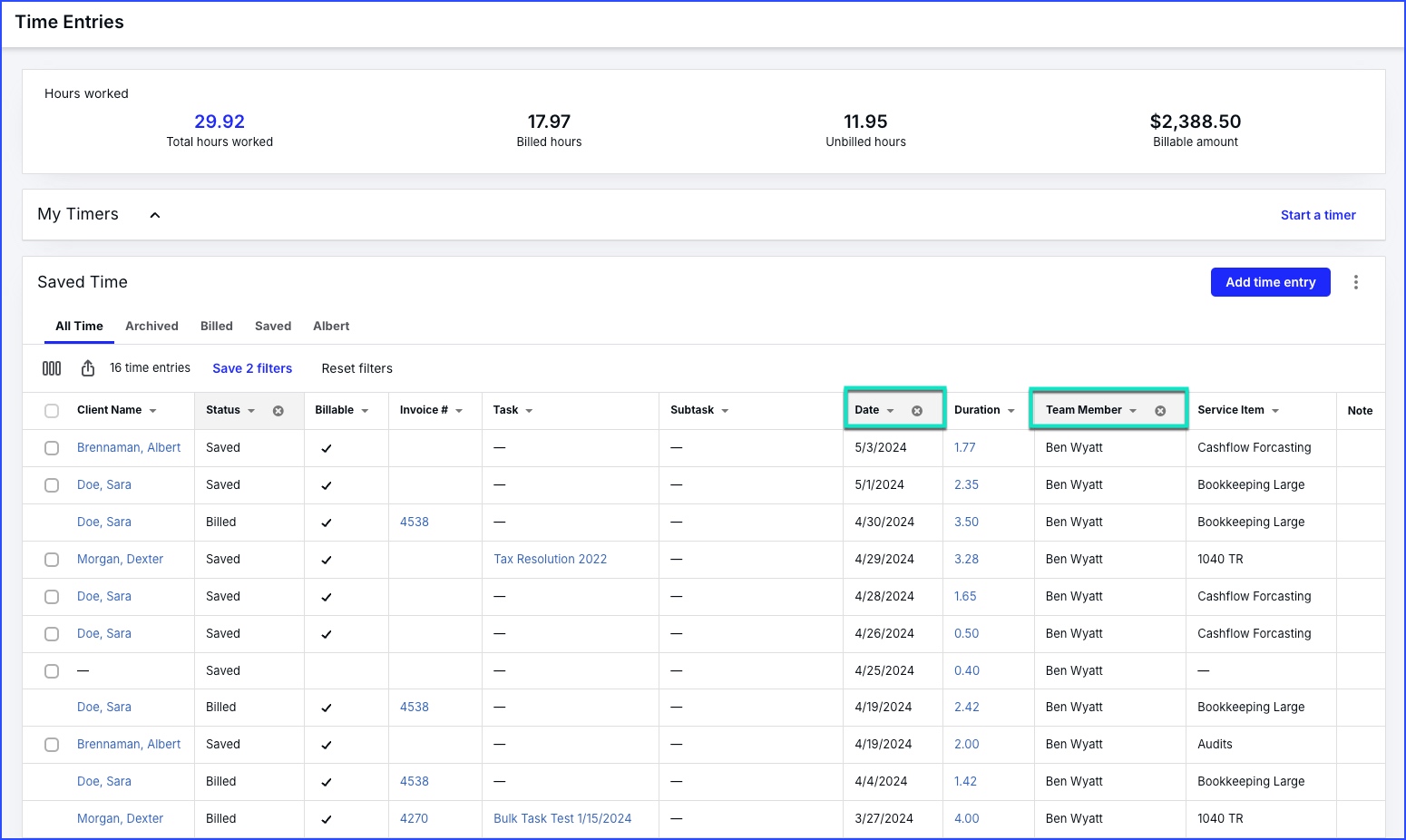Image resolution: width=1406 pixels, height=840 pixels.
Task: Click duration 1.77 link
Action: 965,447
